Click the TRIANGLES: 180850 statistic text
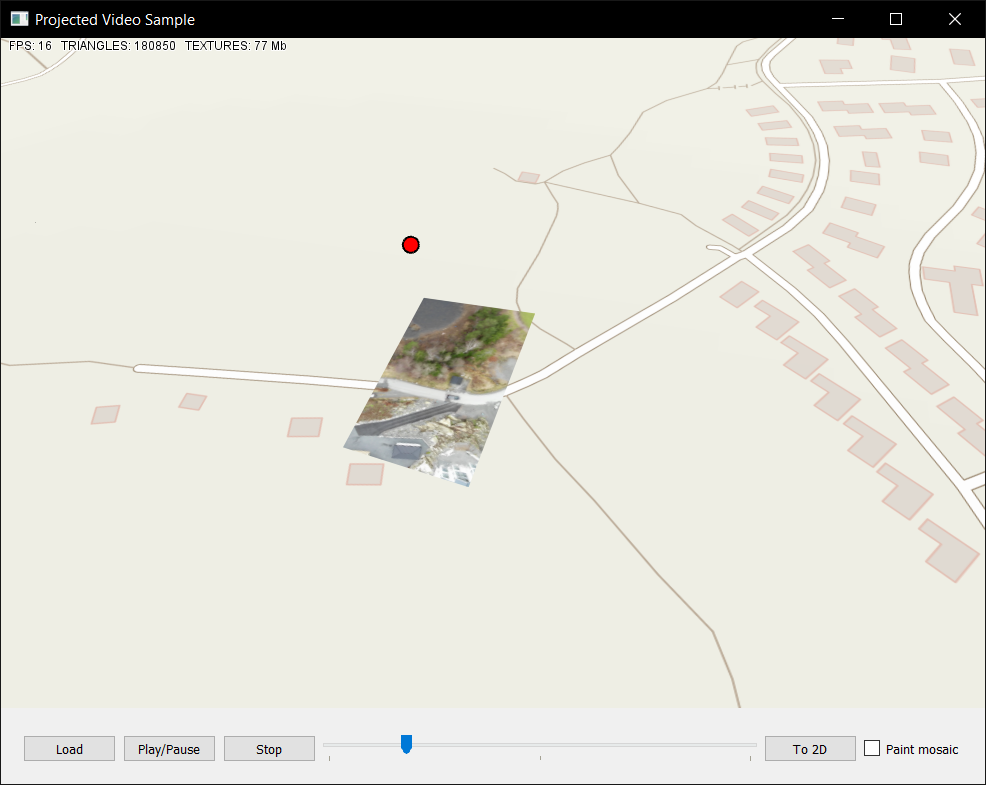Viewport: 986px width, 785px height. point(118,46)
